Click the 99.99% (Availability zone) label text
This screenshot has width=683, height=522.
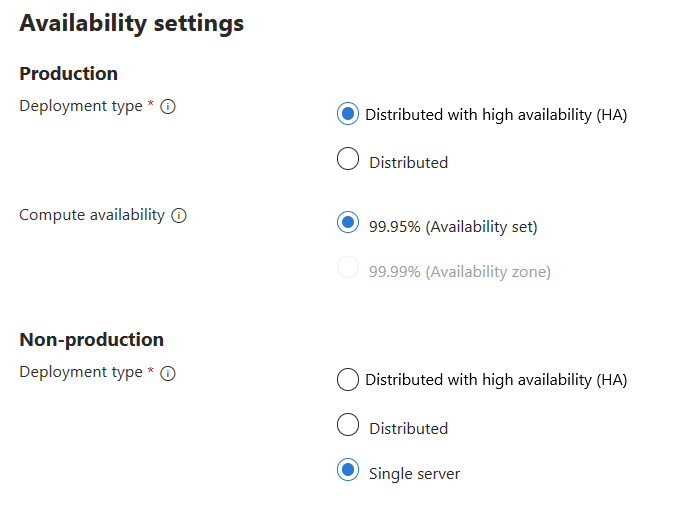[x=459, y=271]
